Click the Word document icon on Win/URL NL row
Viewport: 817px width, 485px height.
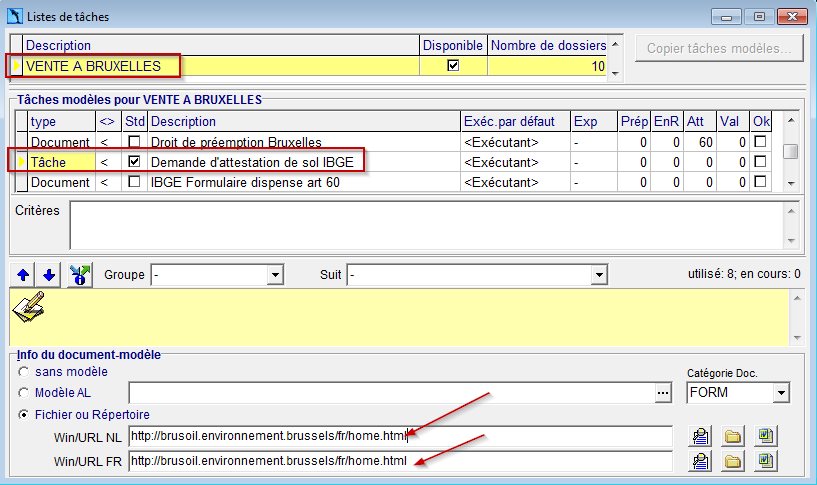[765, 436]
